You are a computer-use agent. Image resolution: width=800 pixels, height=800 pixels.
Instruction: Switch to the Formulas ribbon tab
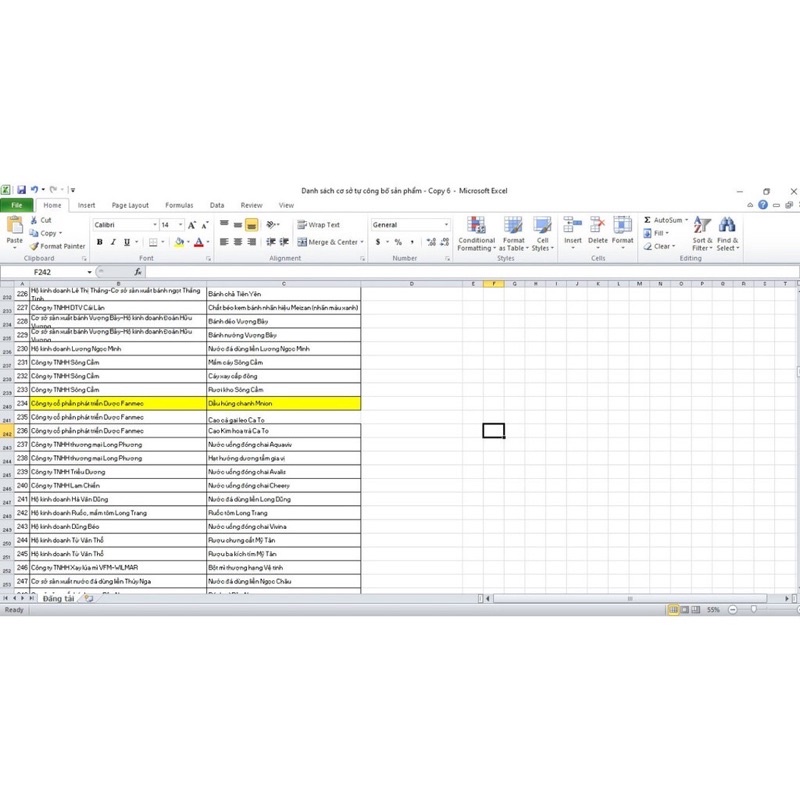[x=179, y=205]
